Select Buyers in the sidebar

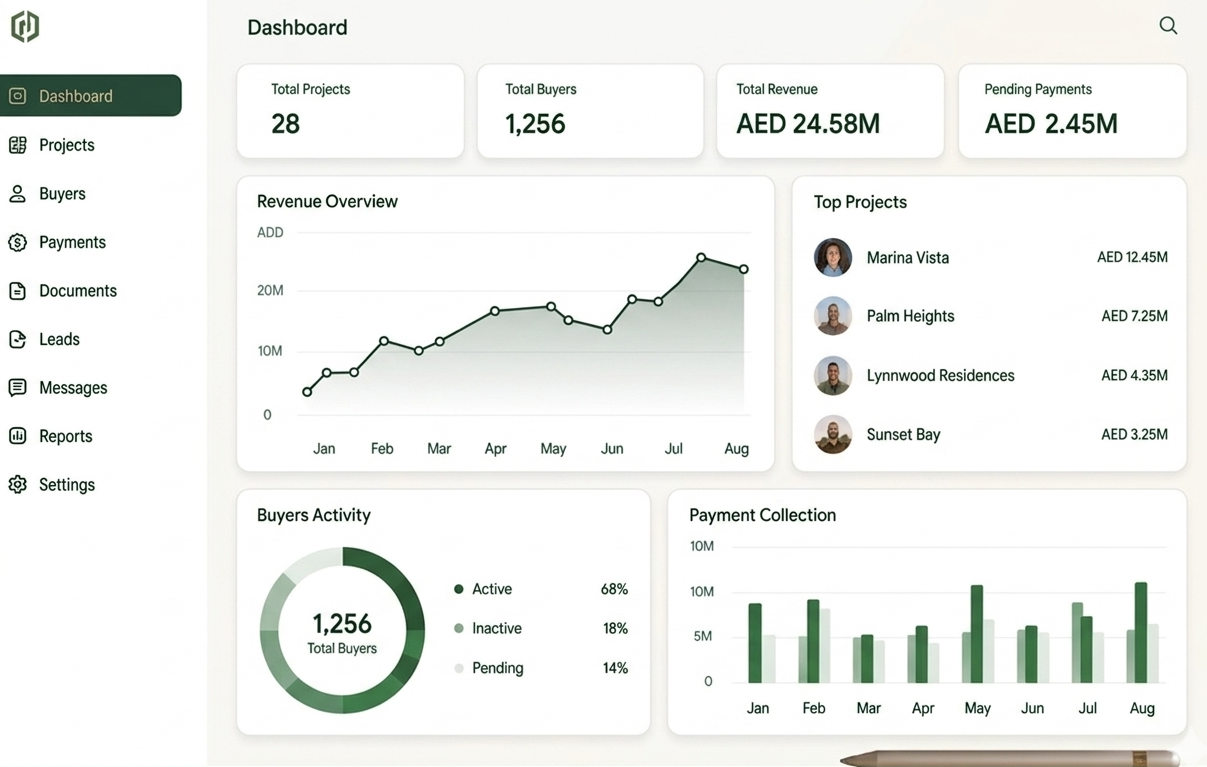[x=62, y=194]
